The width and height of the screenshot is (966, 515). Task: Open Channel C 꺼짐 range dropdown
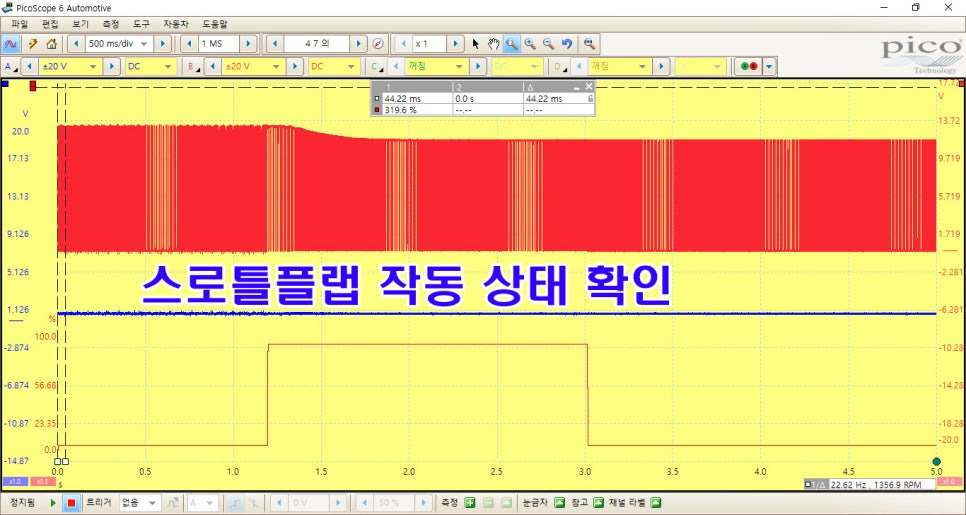click(x=460, y=67)
